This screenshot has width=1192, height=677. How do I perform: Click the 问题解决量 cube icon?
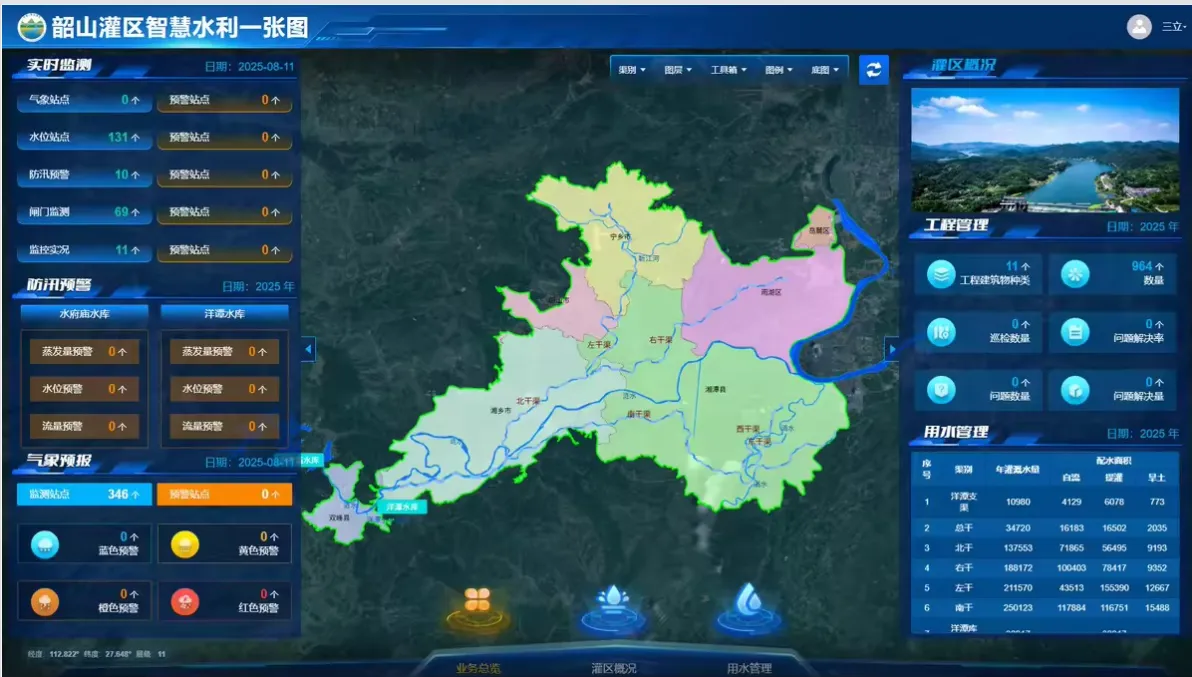click(x=1075, y=390)
